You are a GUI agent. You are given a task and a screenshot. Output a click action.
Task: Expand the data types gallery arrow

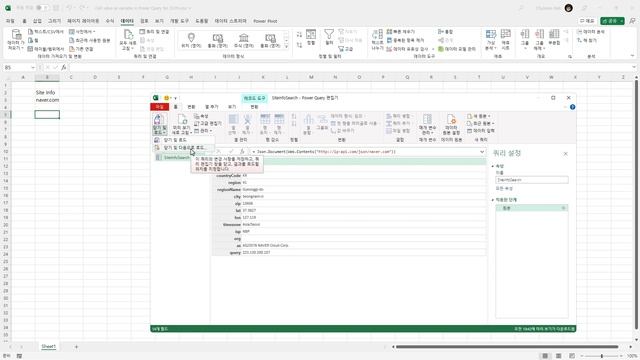286,47
